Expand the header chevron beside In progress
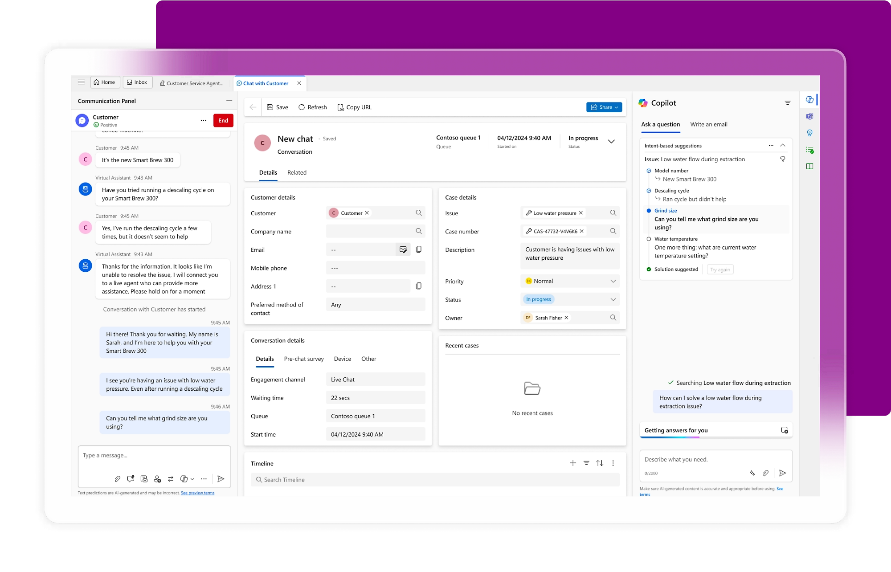This screenshot has width=891, height=572. tap(612, 142)
